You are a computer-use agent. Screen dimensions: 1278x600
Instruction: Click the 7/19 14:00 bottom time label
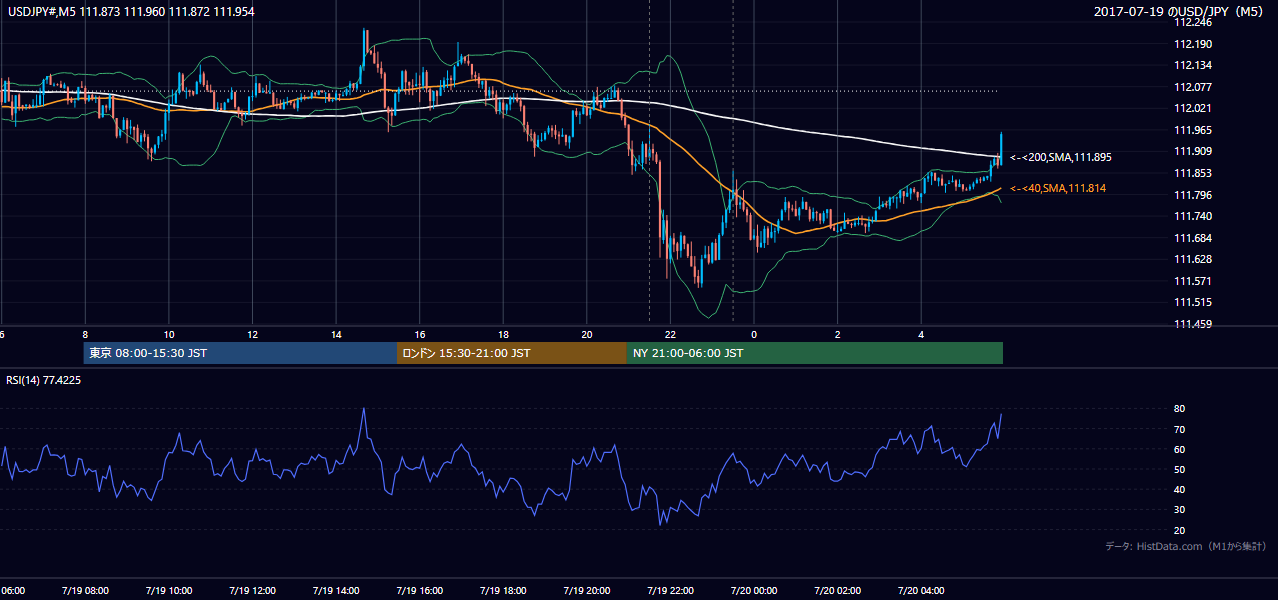(x=335, y=591)
